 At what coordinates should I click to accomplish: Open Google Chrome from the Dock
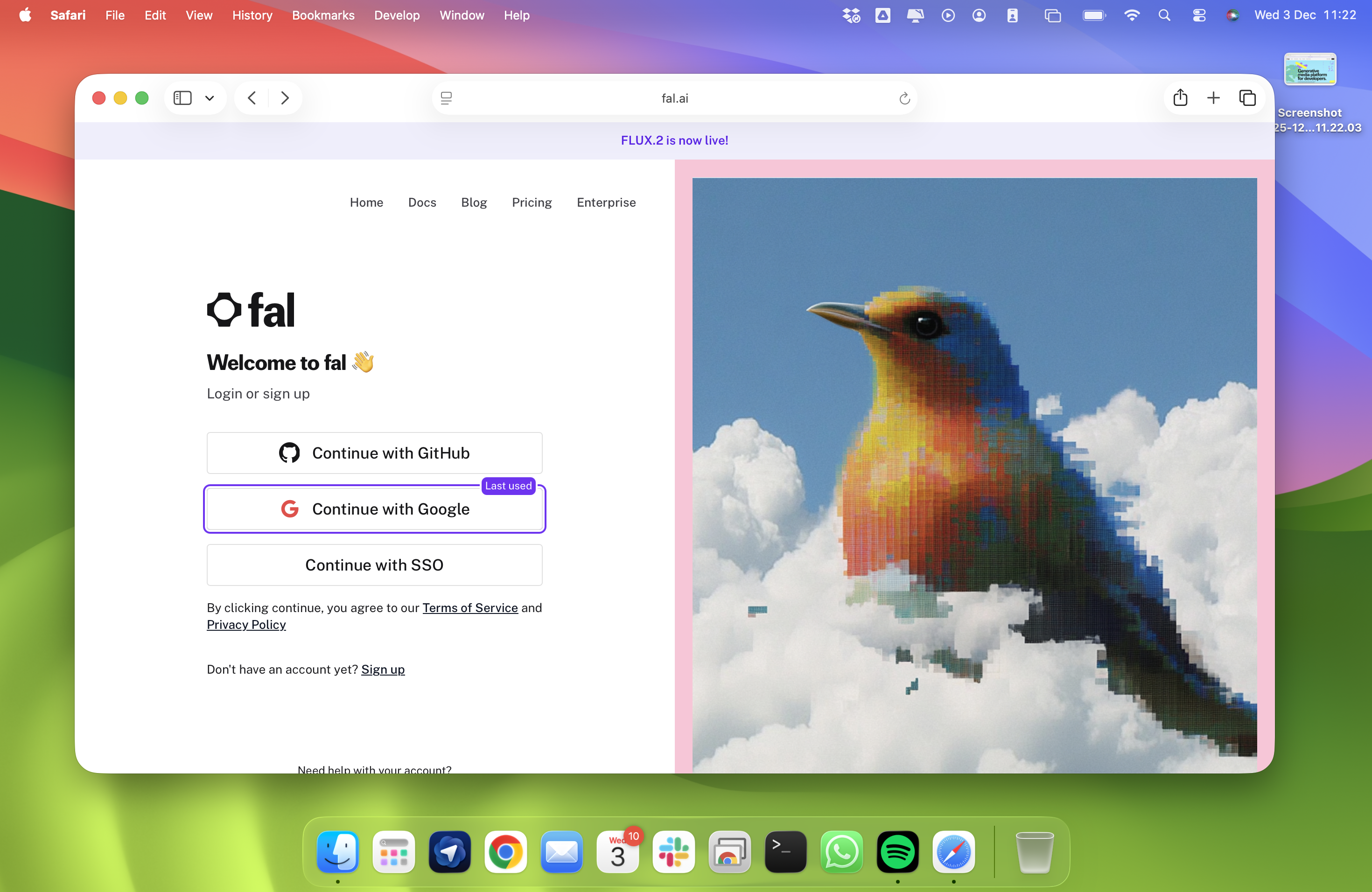505,852
